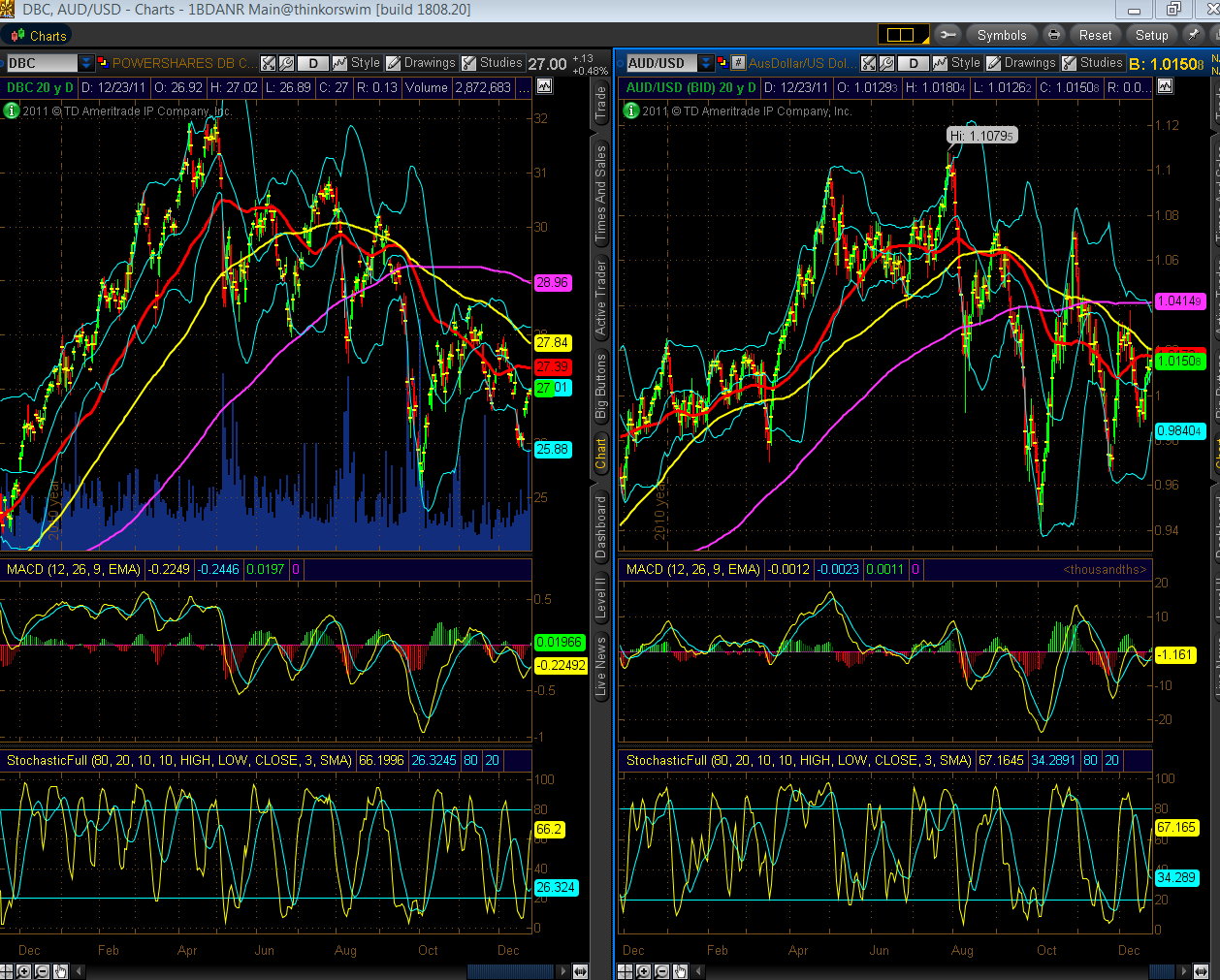Open chart settings with the wrench icon on DBC chart

point(287,61)
